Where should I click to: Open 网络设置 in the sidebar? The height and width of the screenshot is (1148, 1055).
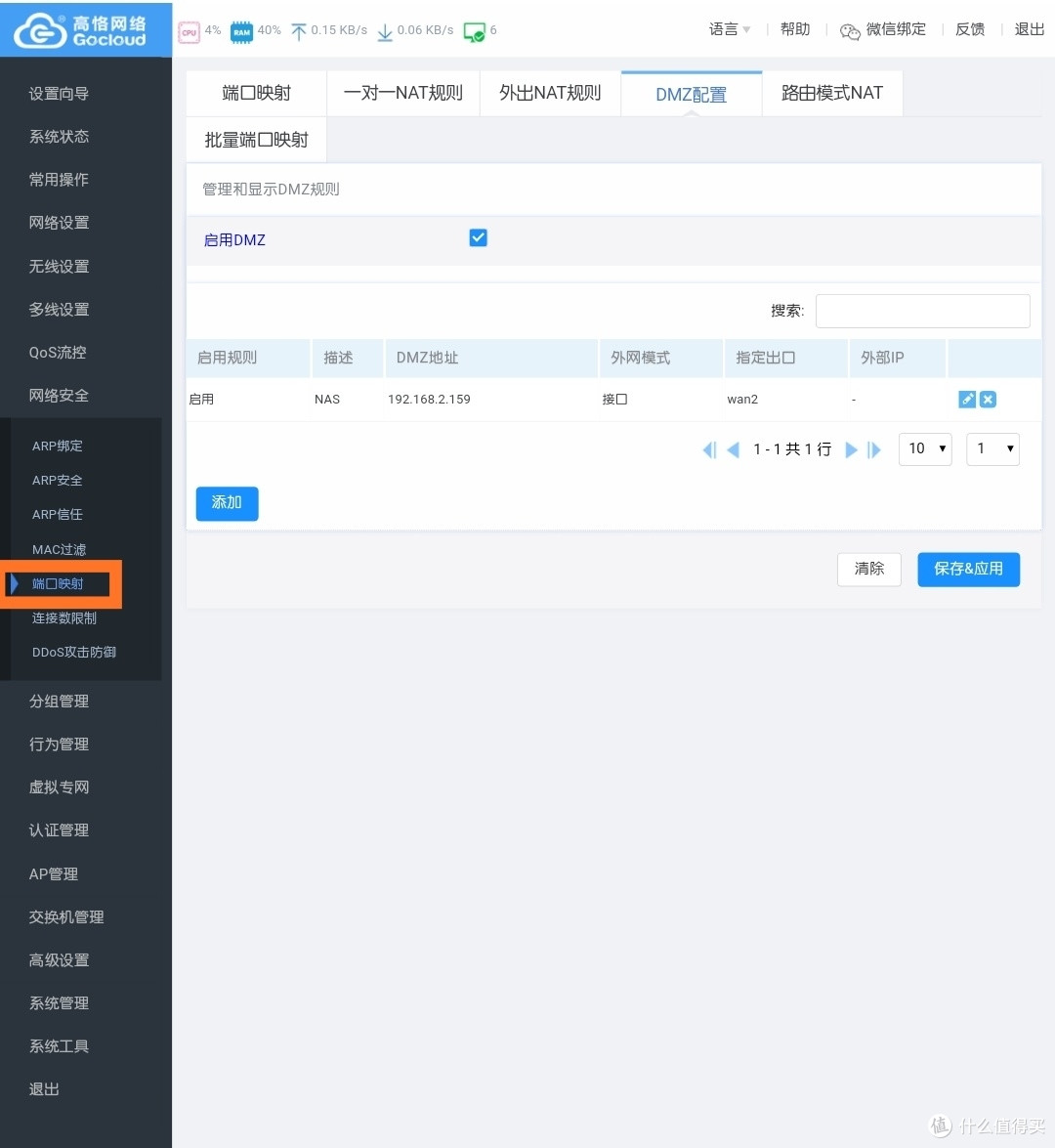[x=59, y=223]
